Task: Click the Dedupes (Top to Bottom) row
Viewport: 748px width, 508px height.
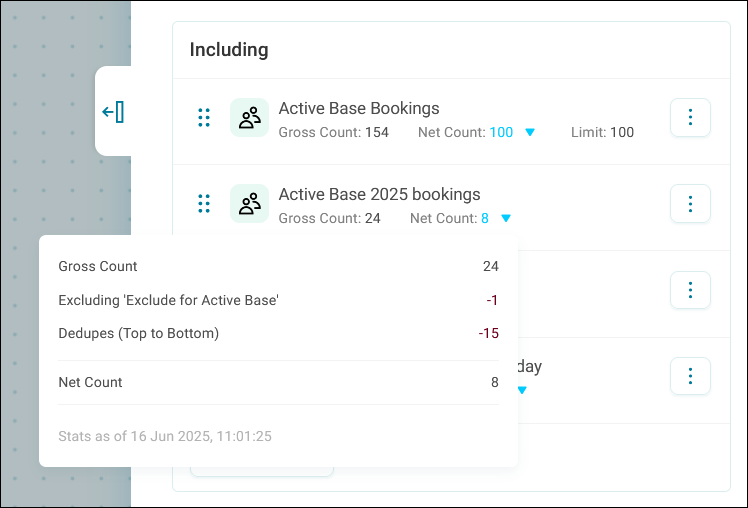Action: (x=279, y=333)
